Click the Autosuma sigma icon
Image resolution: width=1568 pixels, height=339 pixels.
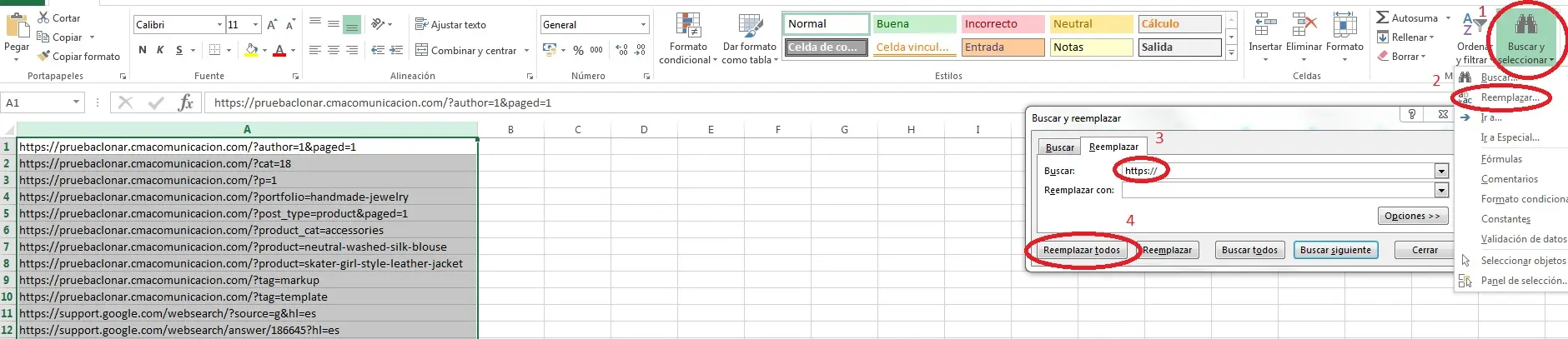[1382, 17]
